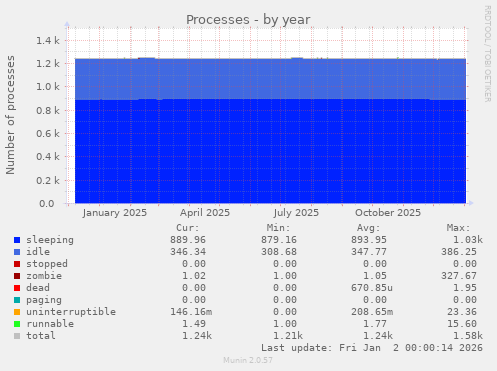Click total minimum value 1.21k
This screenshot has height=371, width=497.
(288, 336)
